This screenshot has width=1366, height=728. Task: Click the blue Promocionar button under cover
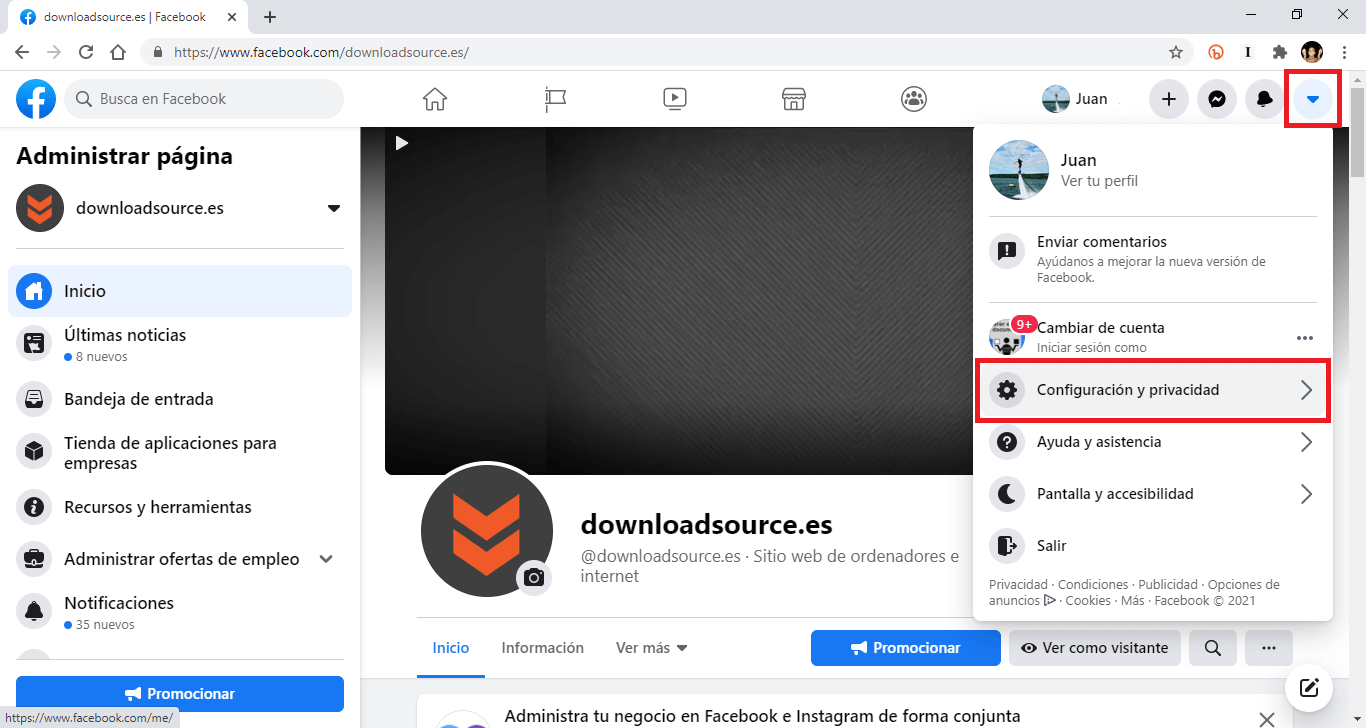906,648
